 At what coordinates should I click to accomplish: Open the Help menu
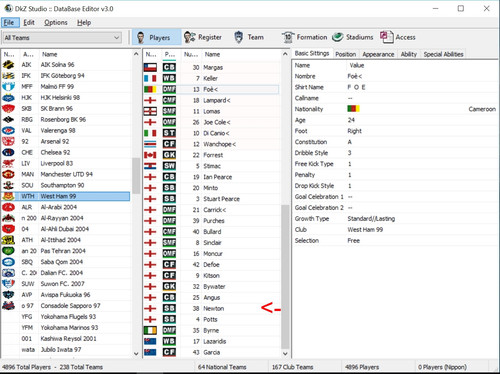click(x=84, y=23)
